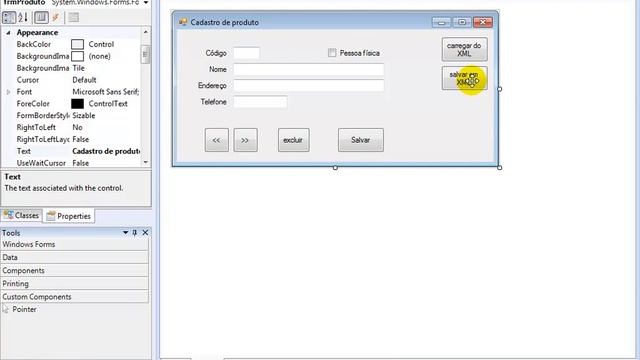Click the >> next record button
This screenshot has height=360, width=640.
245,140
